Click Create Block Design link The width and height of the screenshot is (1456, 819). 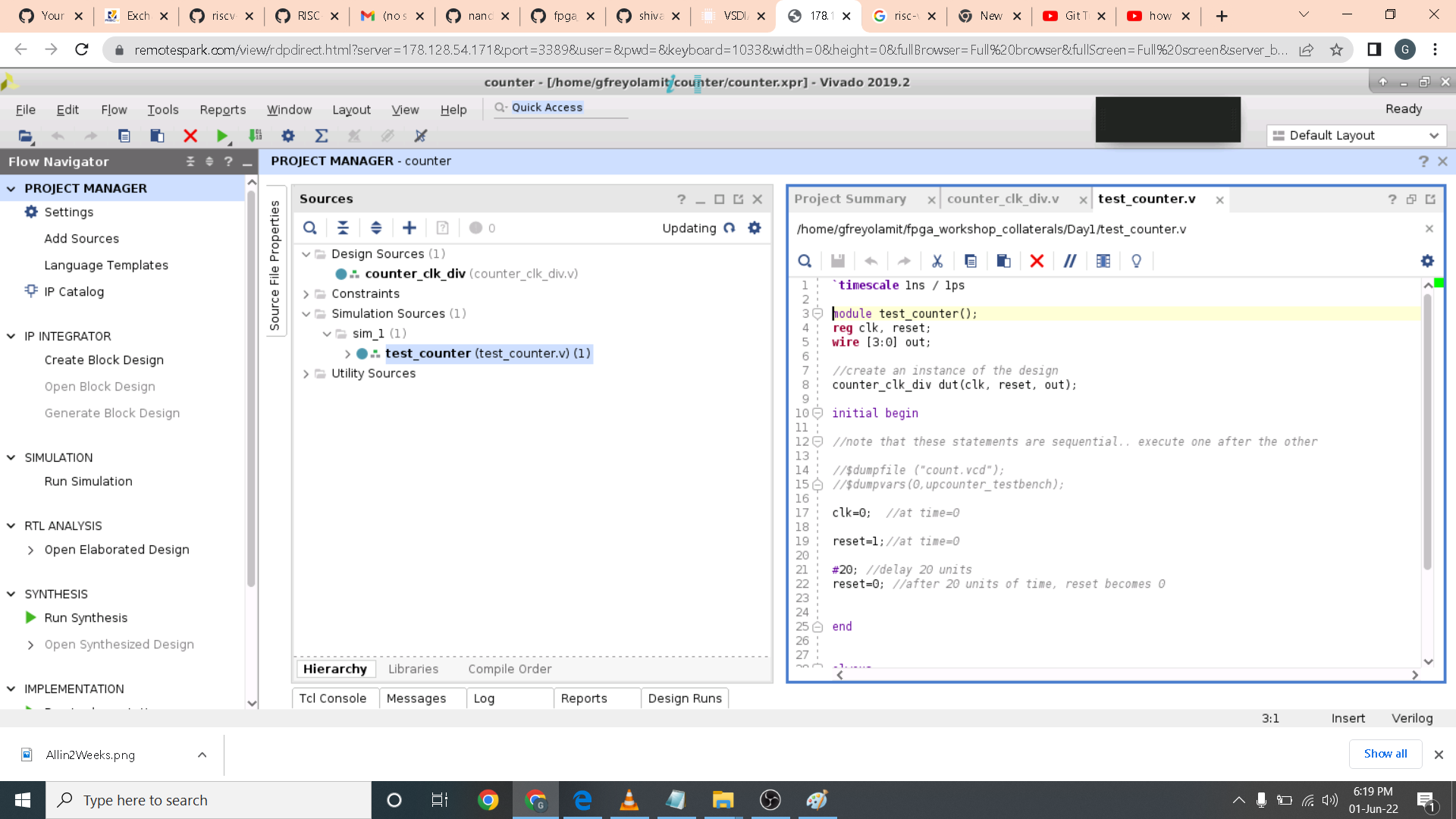click(104, 360)
